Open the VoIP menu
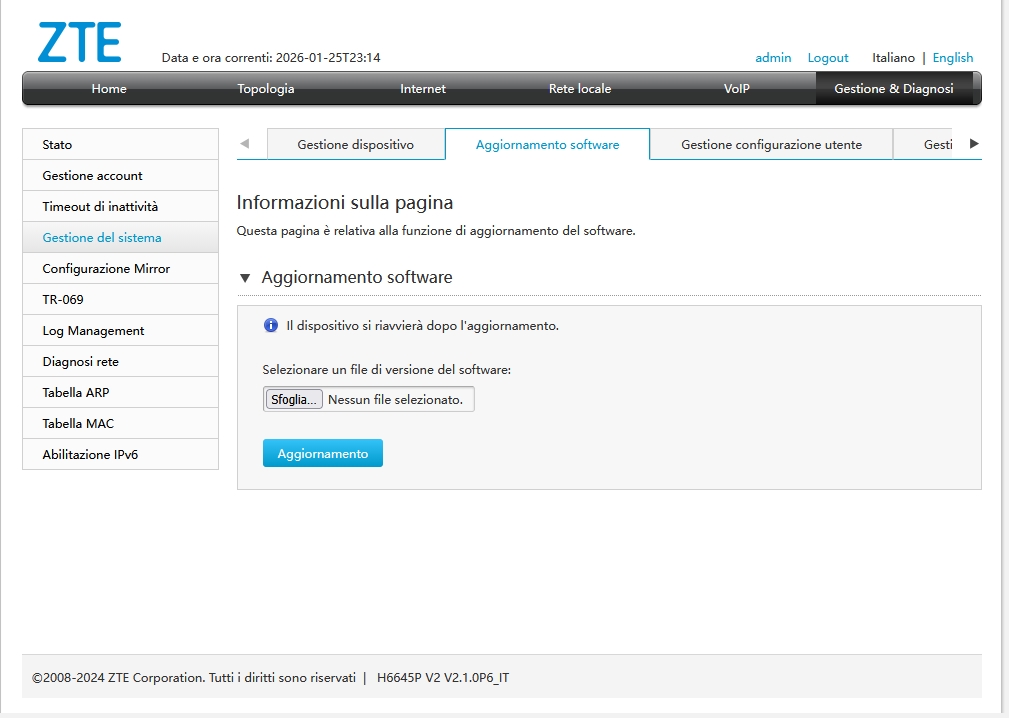Image resolution: width=1009 pixels, height=718 pixels. coord(737,89)
